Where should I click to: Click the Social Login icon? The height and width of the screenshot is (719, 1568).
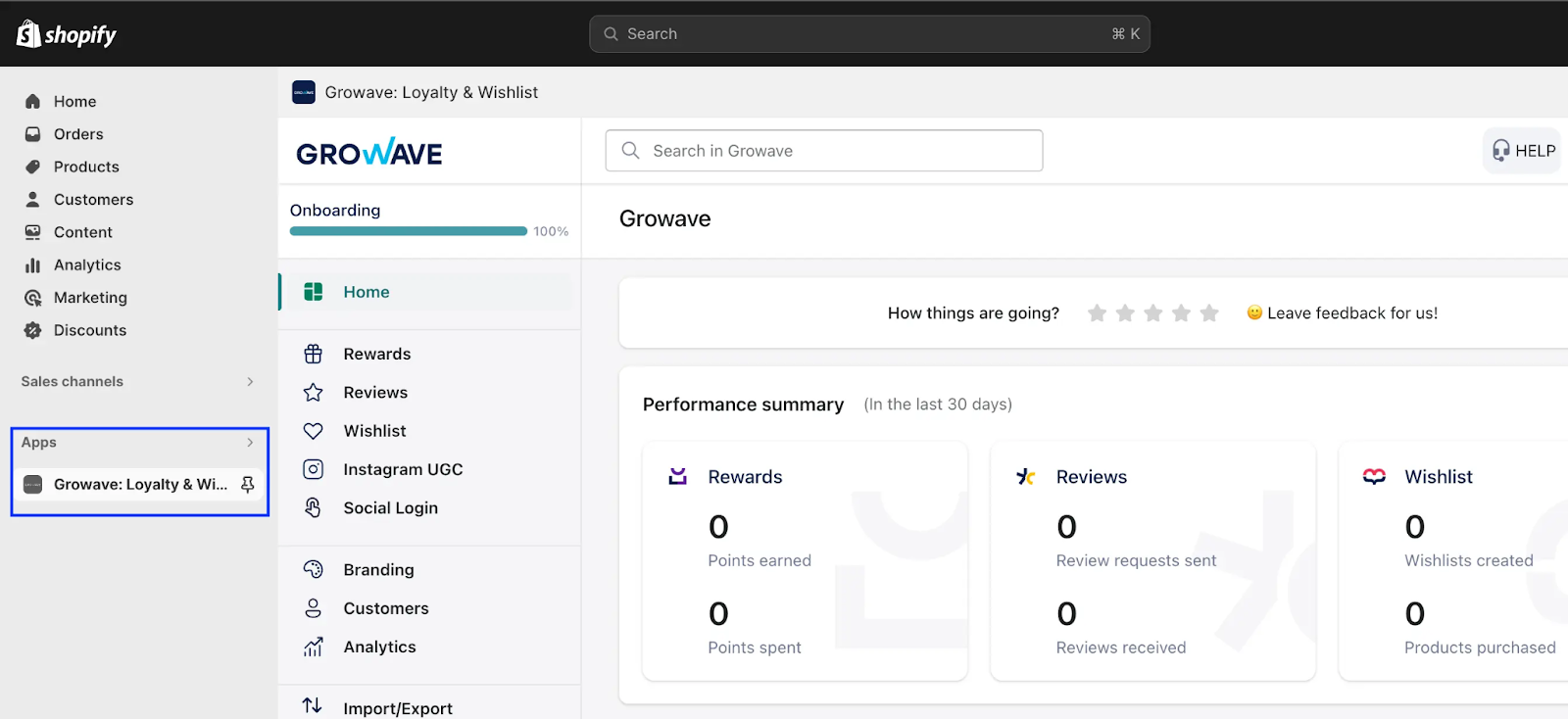click(x=313, y=507)
